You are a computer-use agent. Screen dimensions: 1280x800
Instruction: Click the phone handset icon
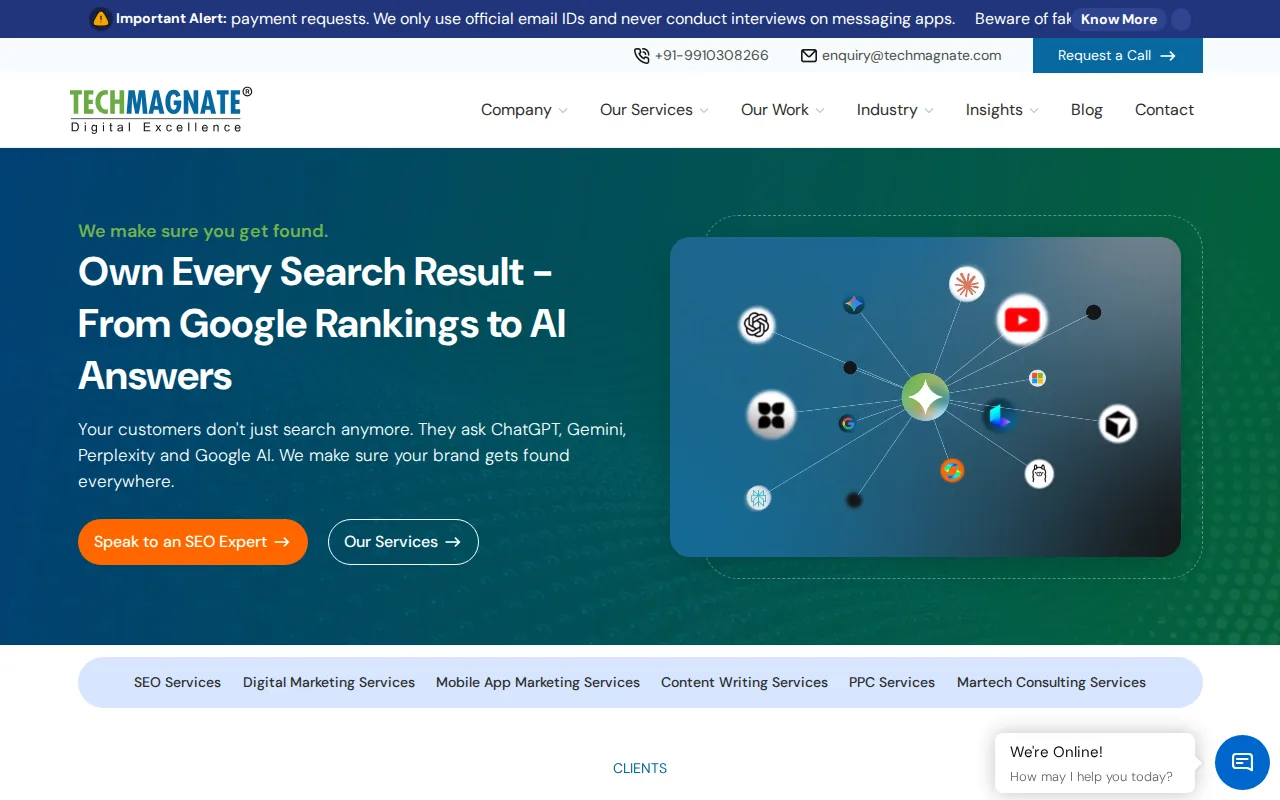[x=642, y=56]
